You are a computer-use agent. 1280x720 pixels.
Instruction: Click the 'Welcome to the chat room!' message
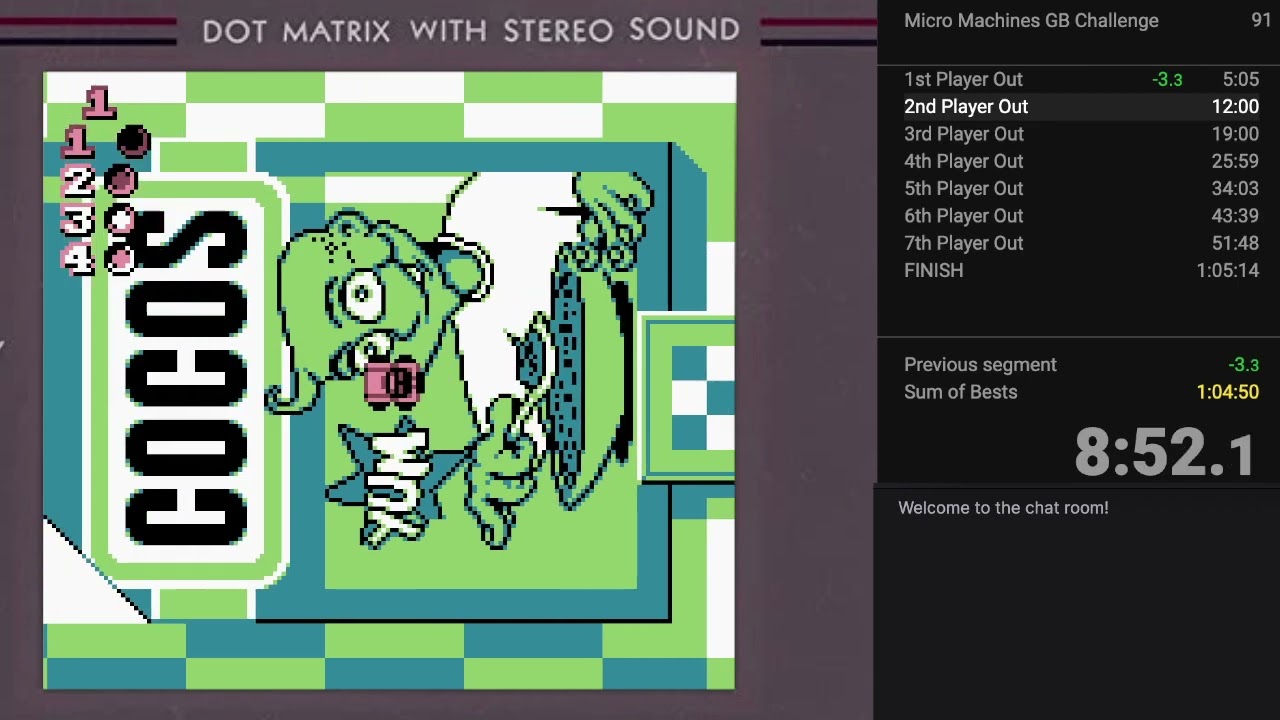click(x=1003, y=508)
